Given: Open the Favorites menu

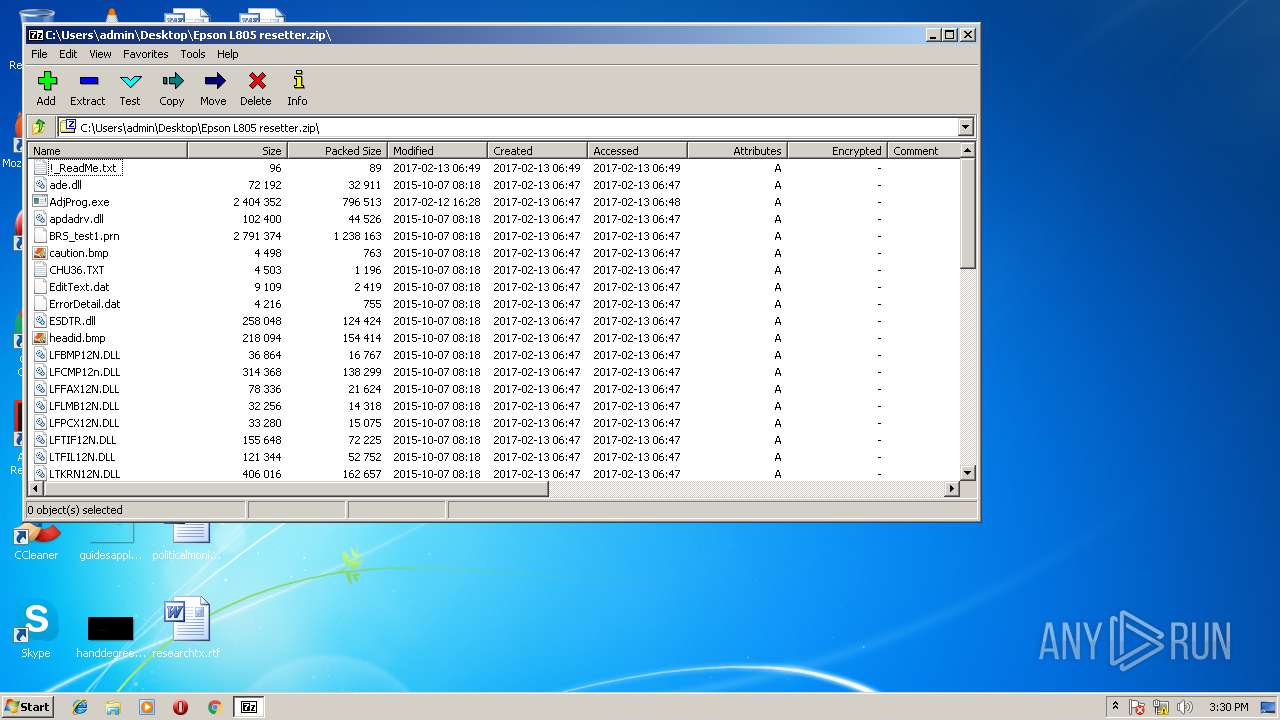Looking at the screenshot, I should (146, 54).
